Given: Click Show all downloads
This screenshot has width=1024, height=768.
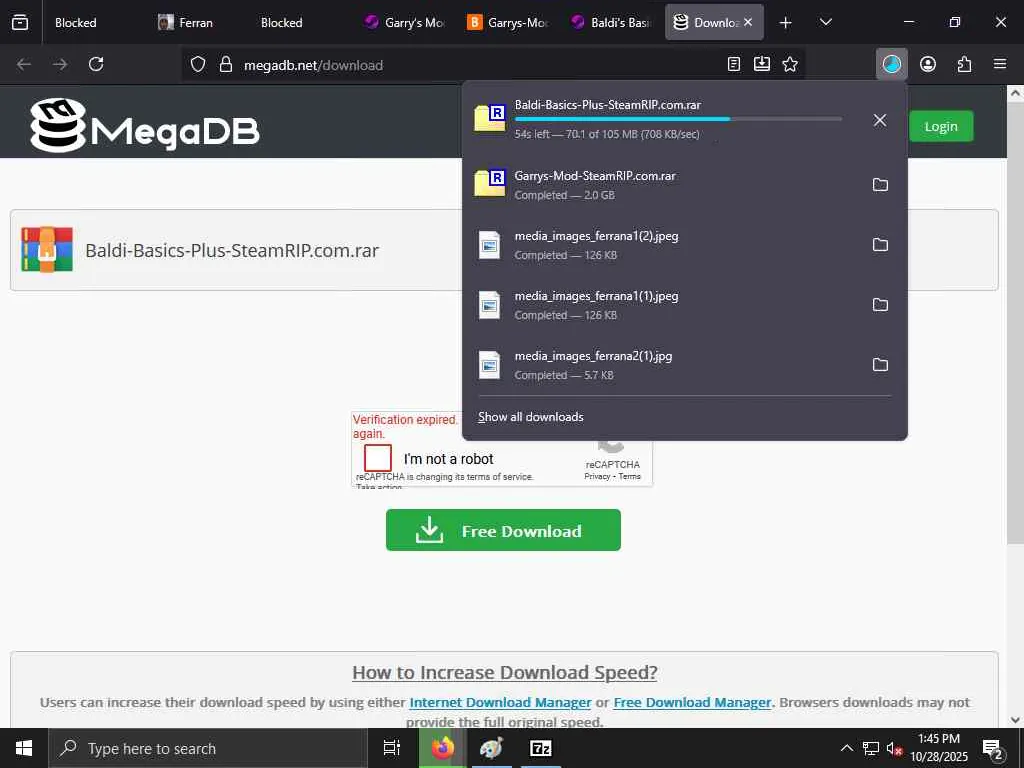Looking at the screenshot, I should tap(530, 417).
